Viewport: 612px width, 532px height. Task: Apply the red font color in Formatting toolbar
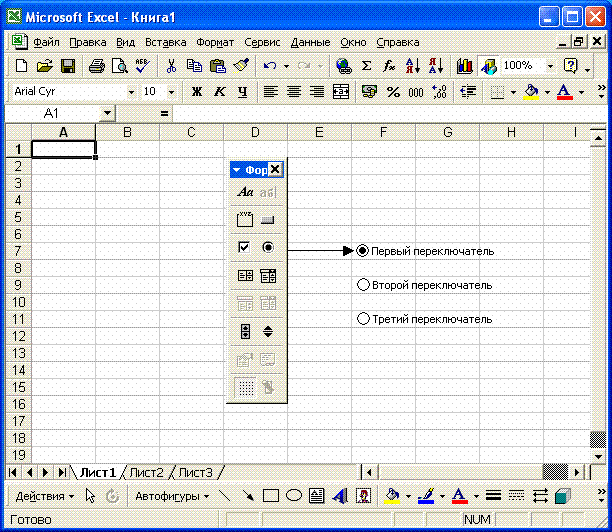564,92
